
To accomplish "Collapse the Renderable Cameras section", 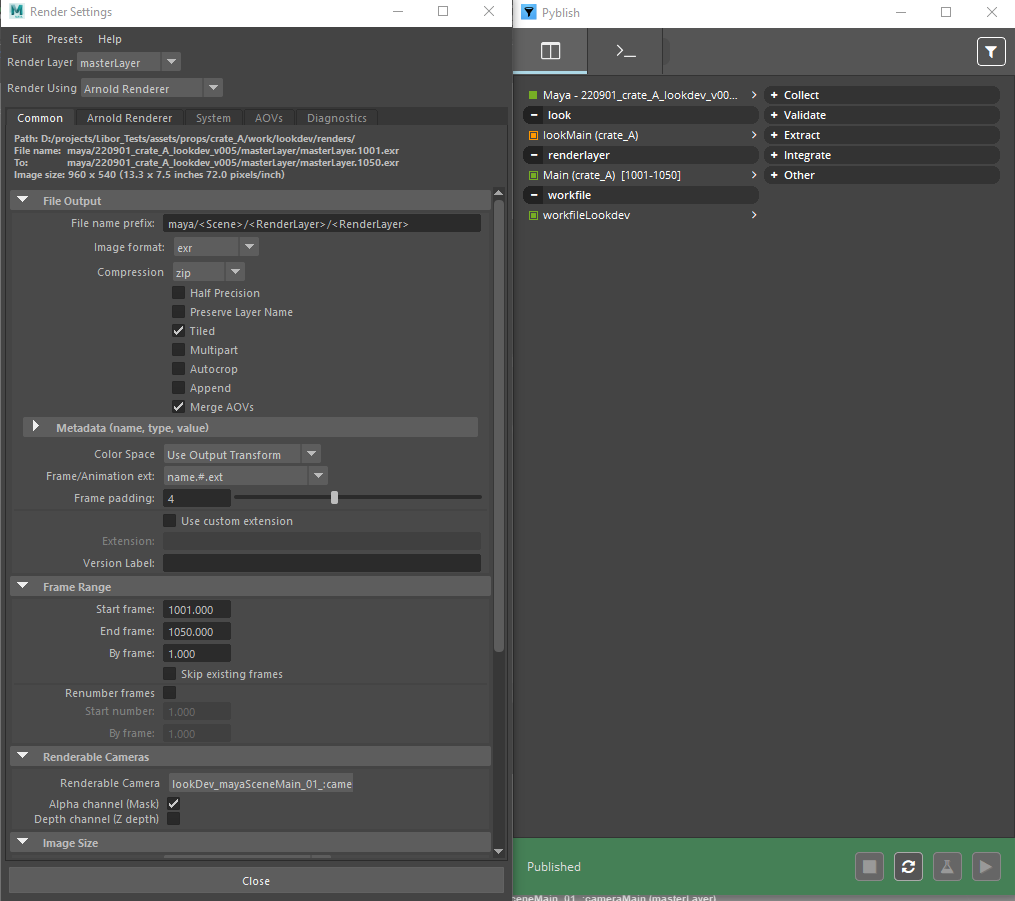I will [23, 756].
